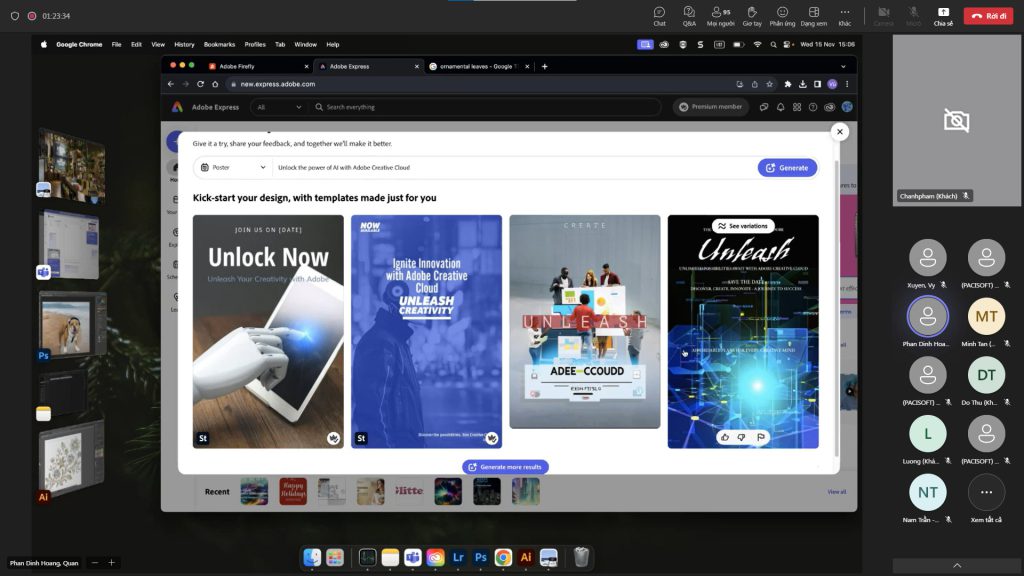1024x576 pixels.
Task: Switch to the Adobe Firefly tab
Action: (x=257, y=66)
